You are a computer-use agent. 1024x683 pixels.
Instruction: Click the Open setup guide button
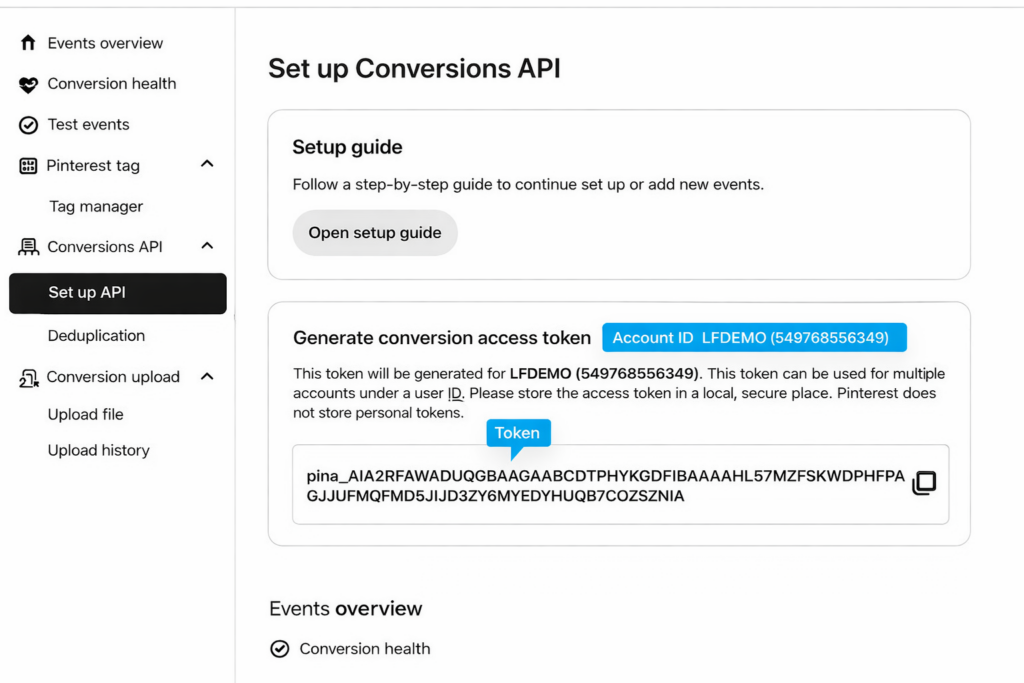[375, 232]
